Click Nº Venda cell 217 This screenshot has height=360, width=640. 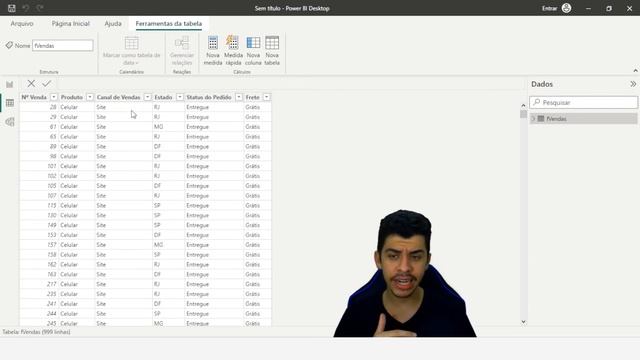(39, 284)
